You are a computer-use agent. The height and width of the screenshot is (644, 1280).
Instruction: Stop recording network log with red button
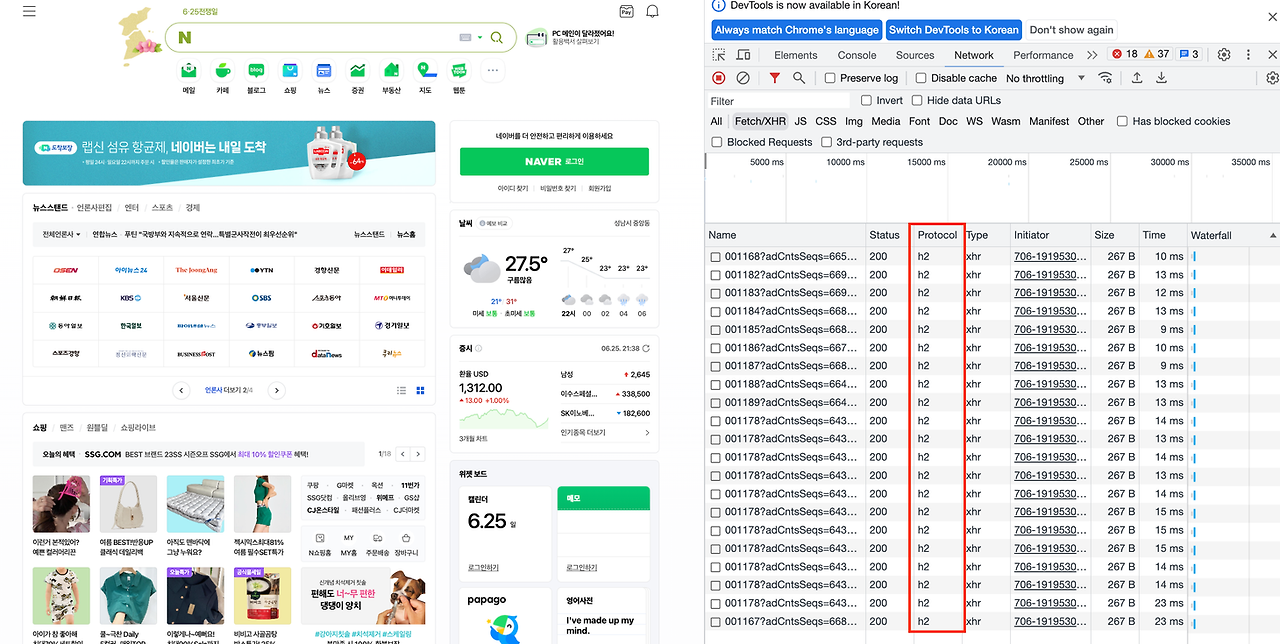tap(719, 78)
